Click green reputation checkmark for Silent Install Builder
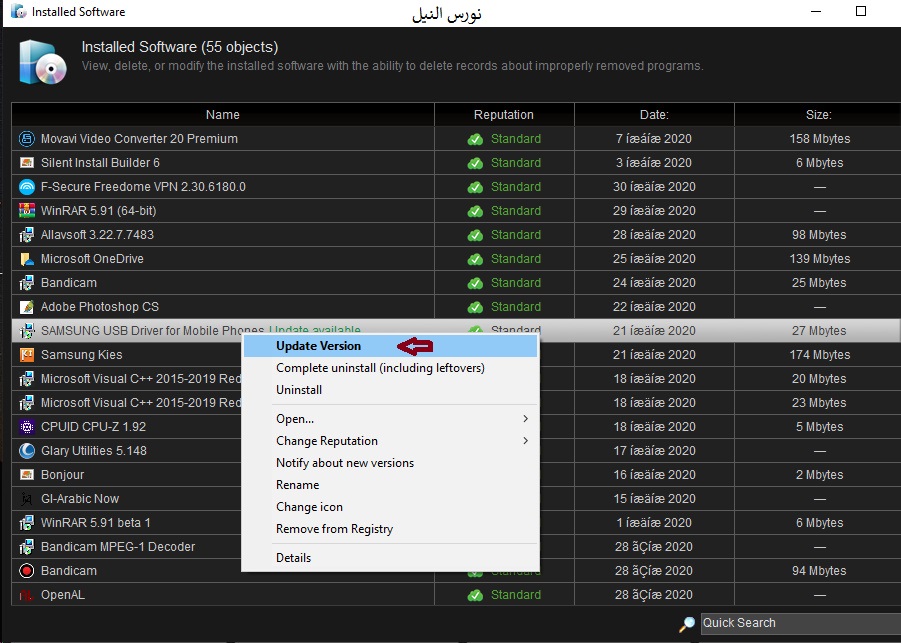Viewport: 901px width, 643px height. tap(475, 163)
